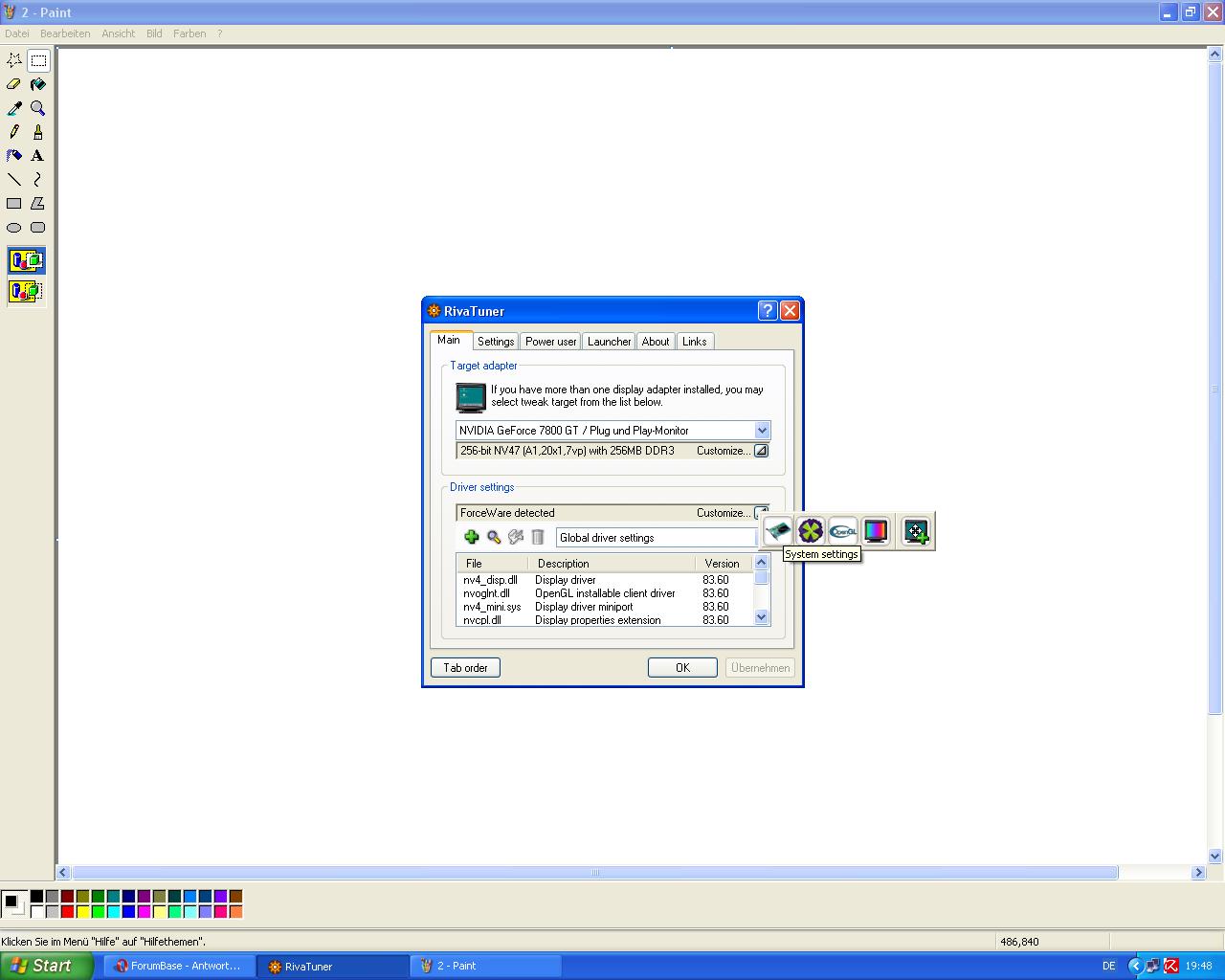
Task: Click the Tab order button
Action: point(465,668)
